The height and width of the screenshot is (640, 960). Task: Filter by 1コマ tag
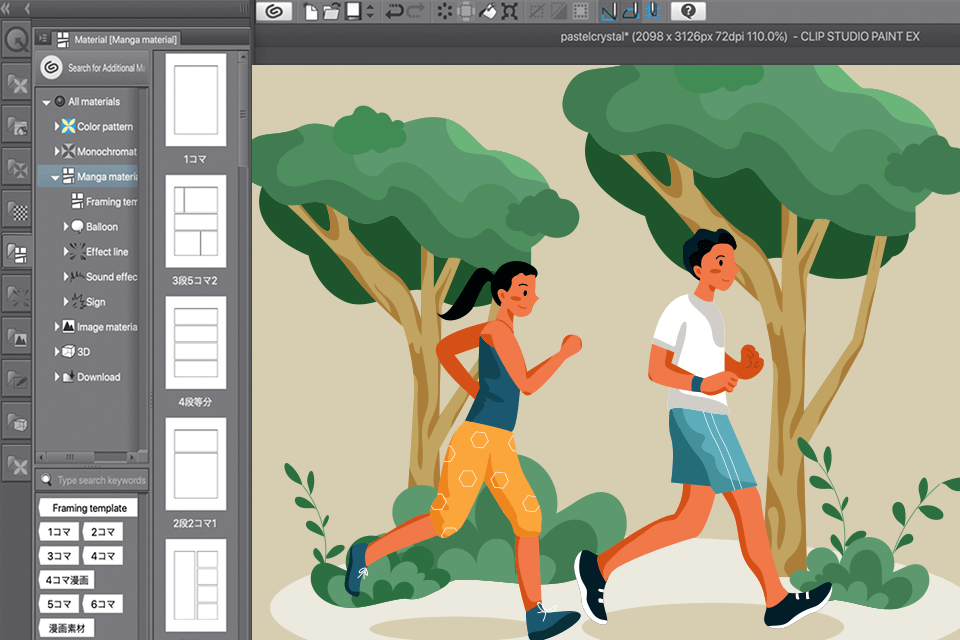pos(59,532)
